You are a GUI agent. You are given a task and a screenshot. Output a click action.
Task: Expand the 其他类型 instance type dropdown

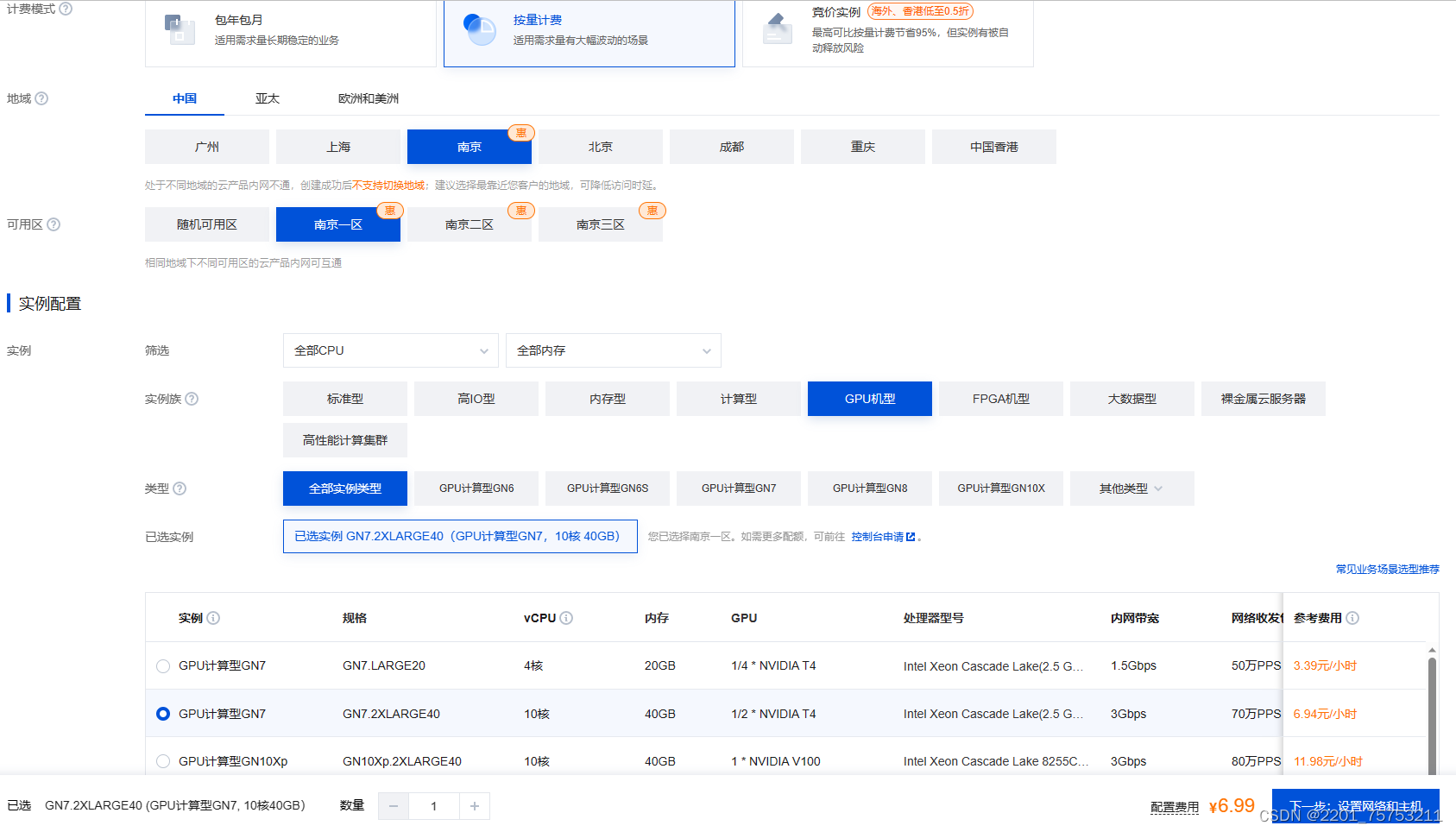tap(1132, 488)
